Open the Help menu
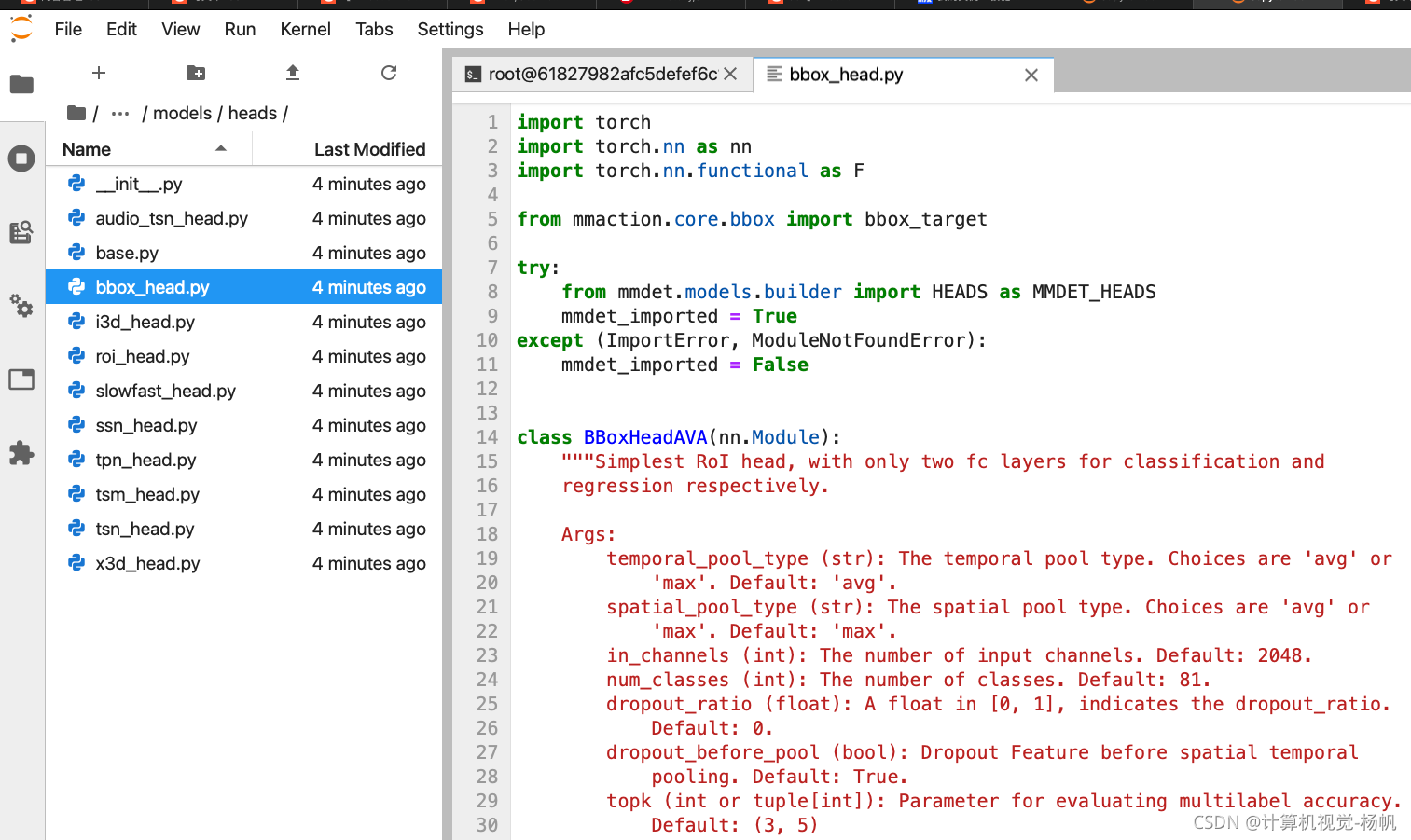Image resolution: width=1411 pixels, height=840 pixels. click(526, 29)
